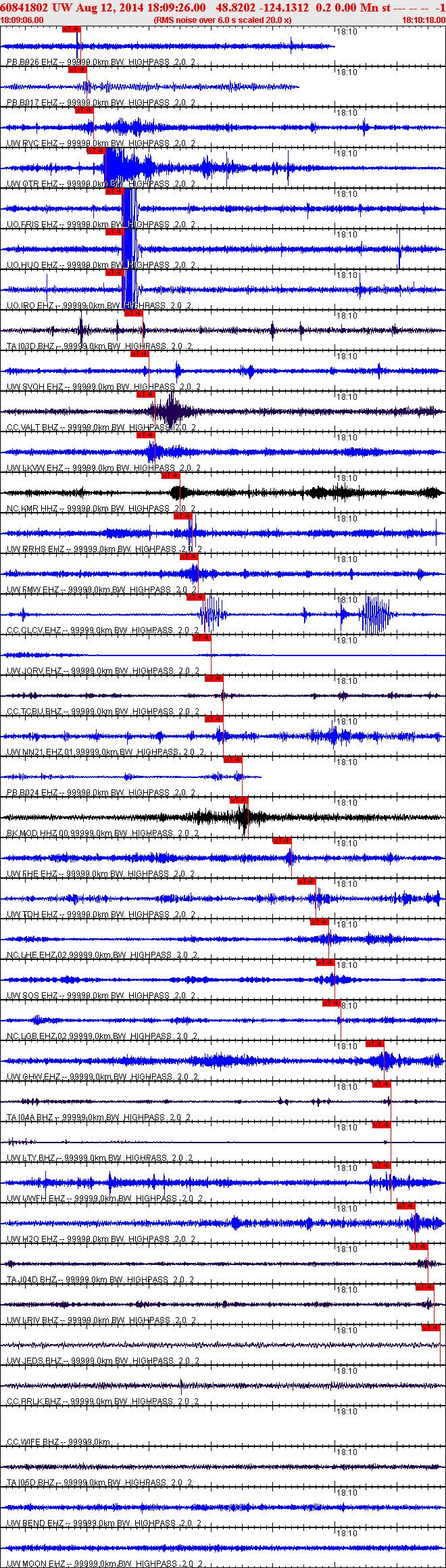Select the UW JEDS BHZ station label
The height and width of the screenshot is (1568, 446).
point(103,1361)
